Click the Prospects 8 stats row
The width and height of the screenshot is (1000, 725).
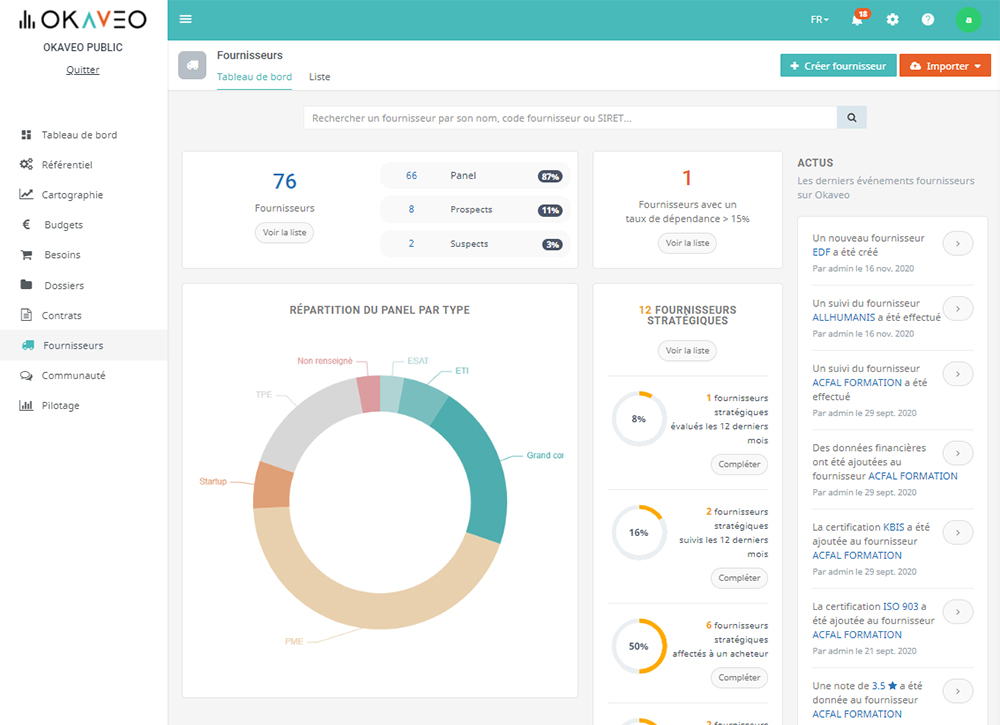(x=475, y=210)
